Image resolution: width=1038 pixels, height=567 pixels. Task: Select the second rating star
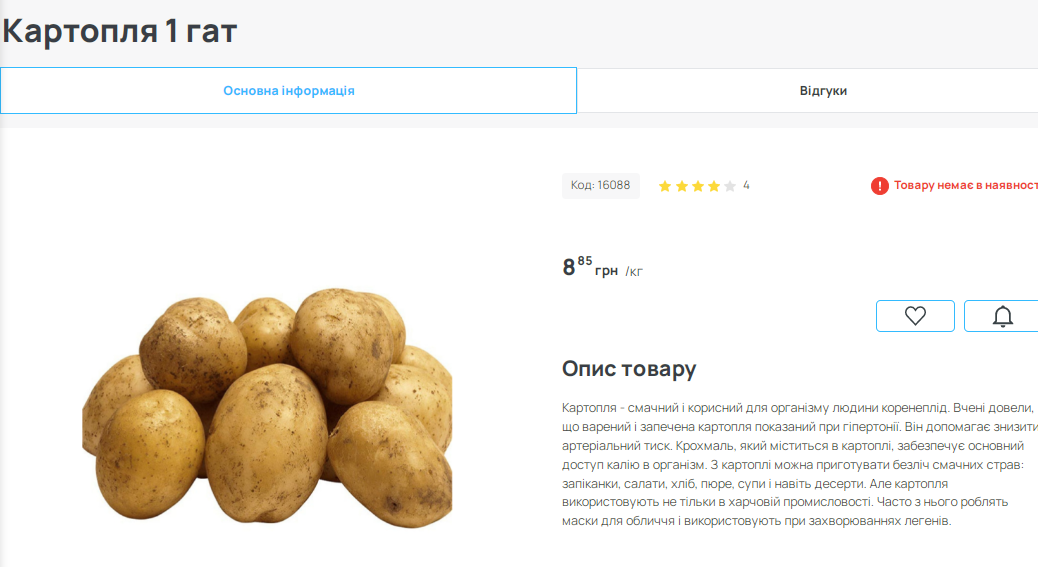click(x=681, y=186)
